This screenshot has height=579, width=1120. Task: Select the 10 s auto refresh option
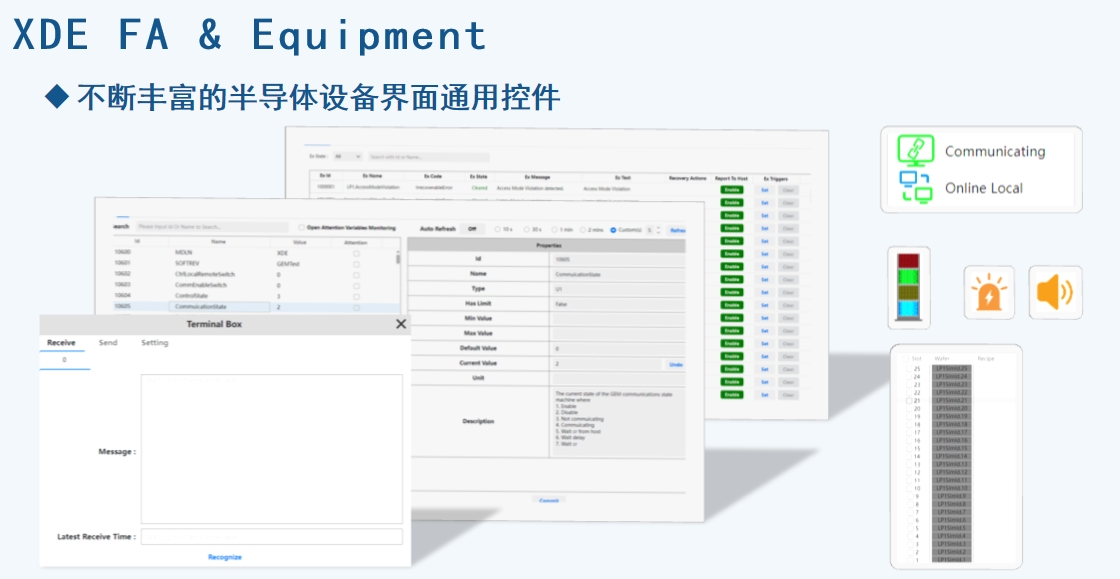tap(499, 229)
